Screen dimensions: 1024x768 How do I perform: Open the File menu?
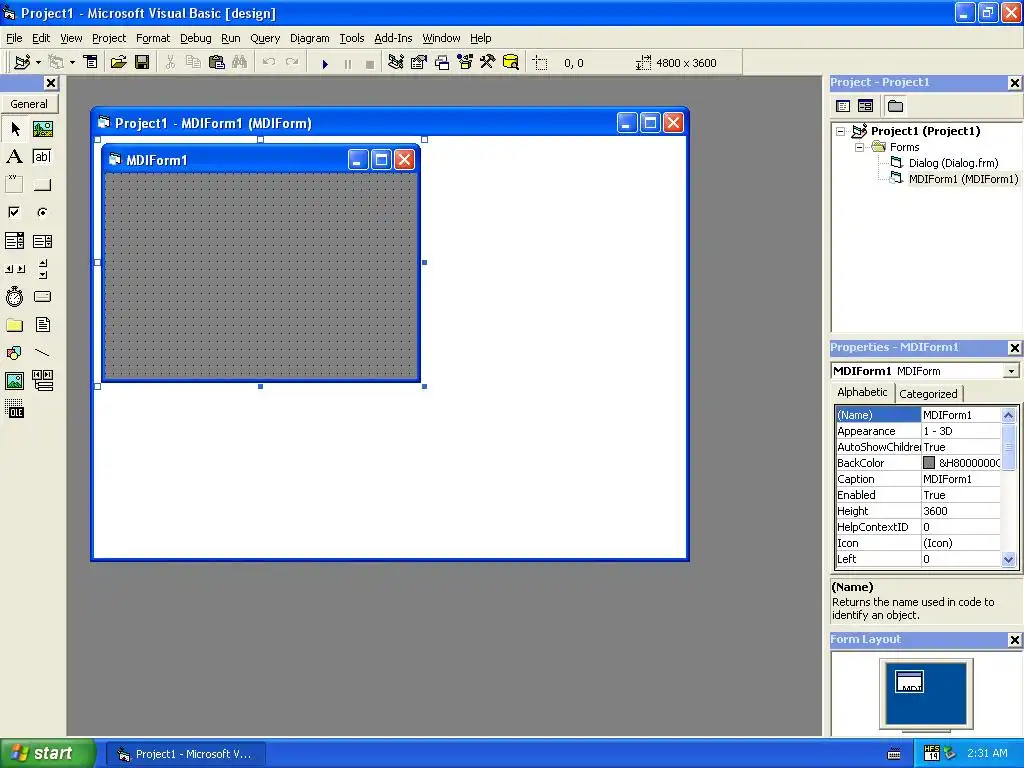point(14,38)
